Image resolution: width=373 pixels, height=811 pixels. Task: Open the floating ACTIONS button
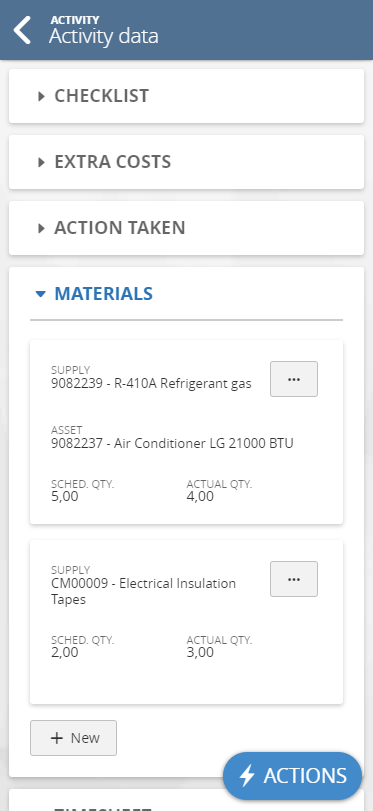click(x=292, y=776)
